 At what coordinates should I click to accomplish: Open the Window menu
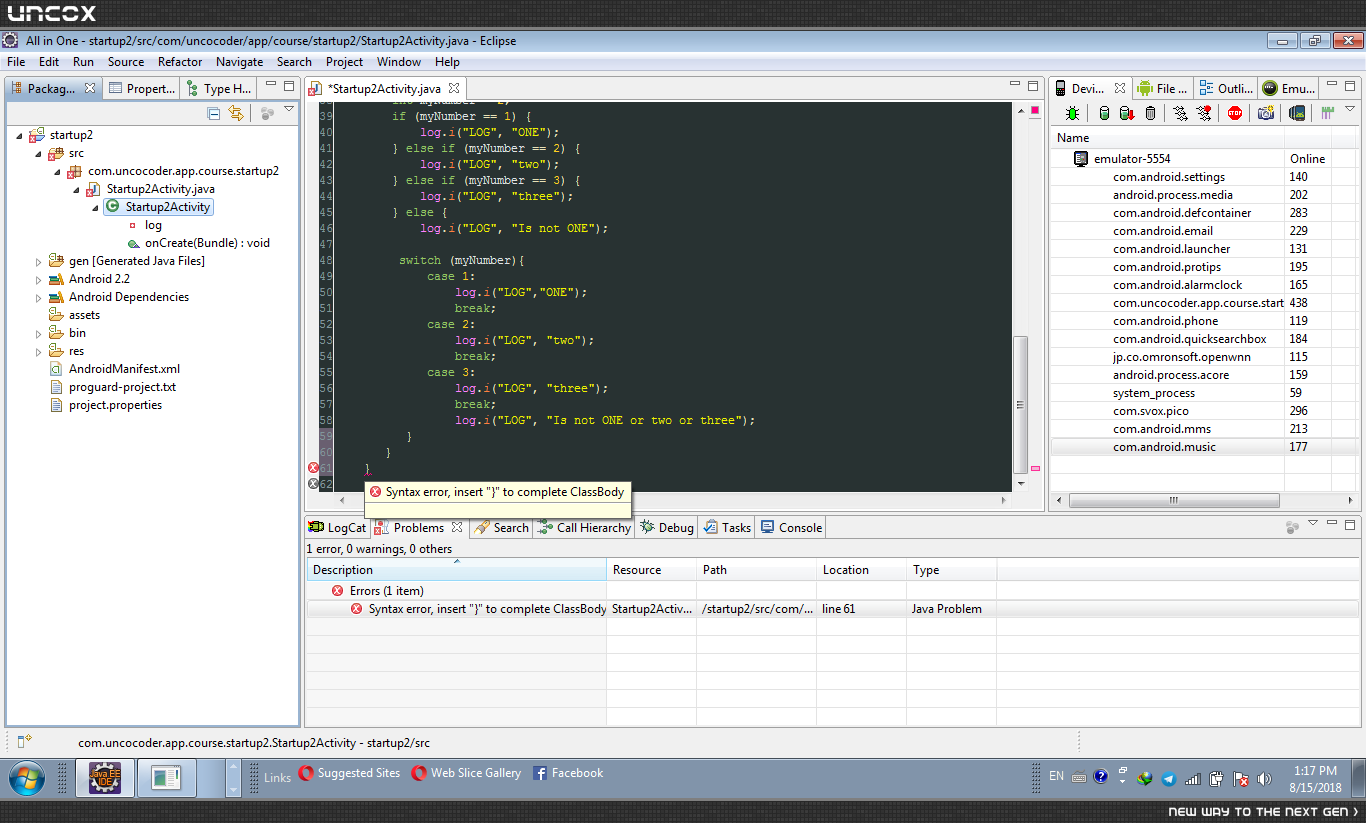pyautogui.click(x=399, y=62)
